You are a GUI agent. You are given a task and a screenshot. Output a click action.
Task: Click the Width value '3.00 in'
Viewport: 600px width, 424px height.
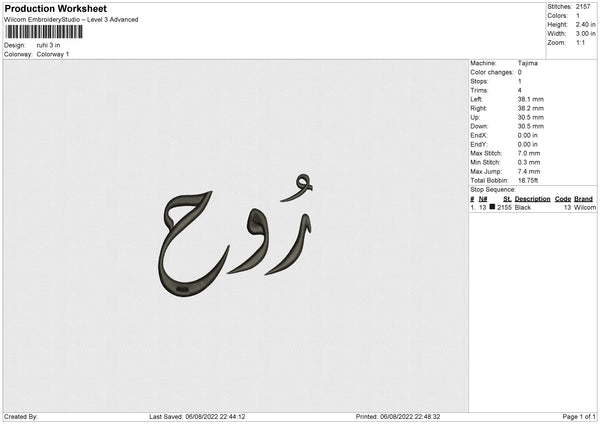[585, 34]
